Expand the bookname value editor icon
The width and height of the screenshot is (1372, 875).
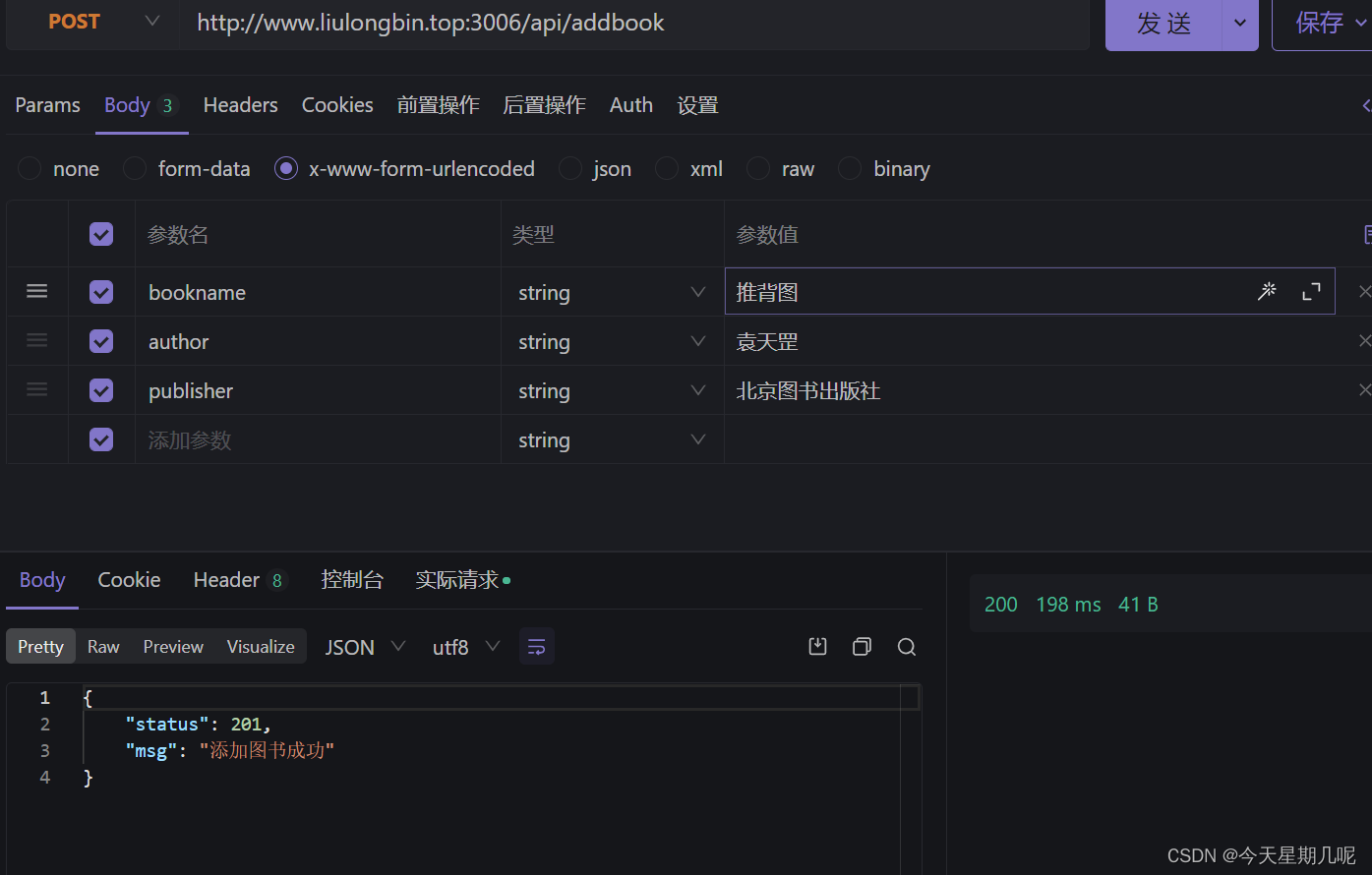[x=1311, y=291]
